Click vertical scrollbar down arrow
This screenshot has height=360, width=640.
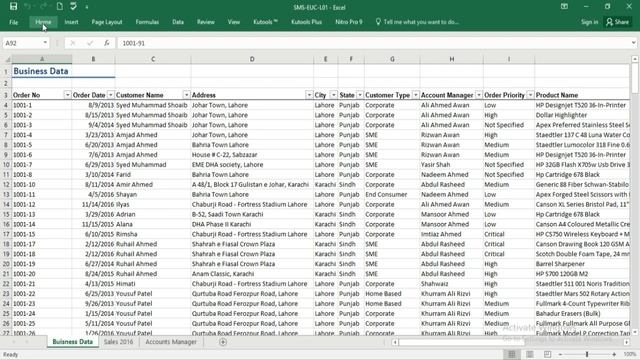635,332
